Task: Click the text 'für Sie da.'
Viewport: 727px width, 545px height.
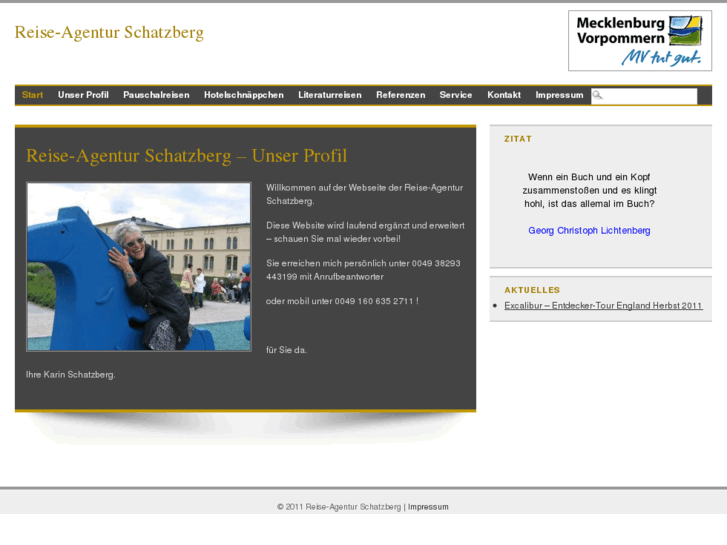Action: coord(286,350)
